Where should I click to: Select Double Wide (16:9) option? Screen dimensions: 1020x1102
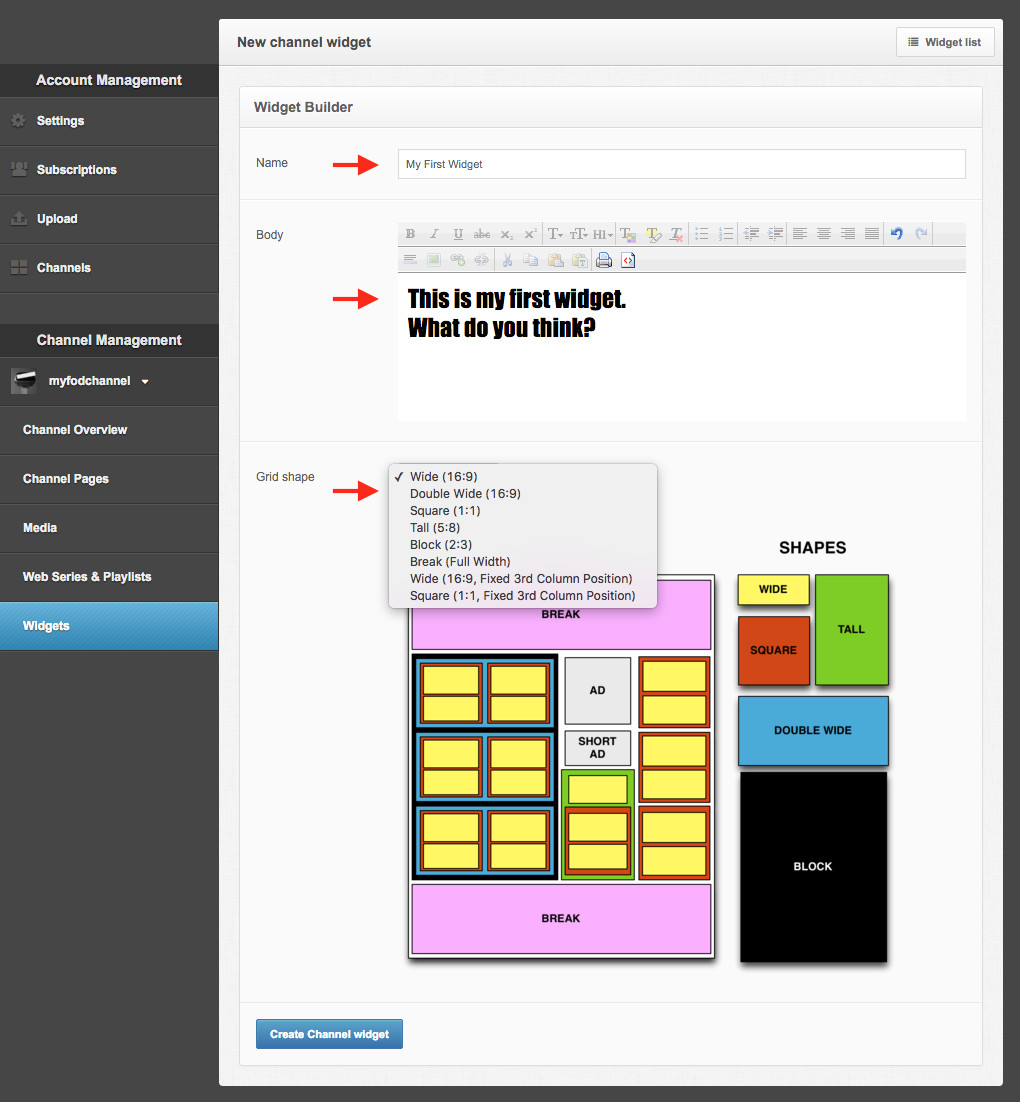tap(523, 493)
